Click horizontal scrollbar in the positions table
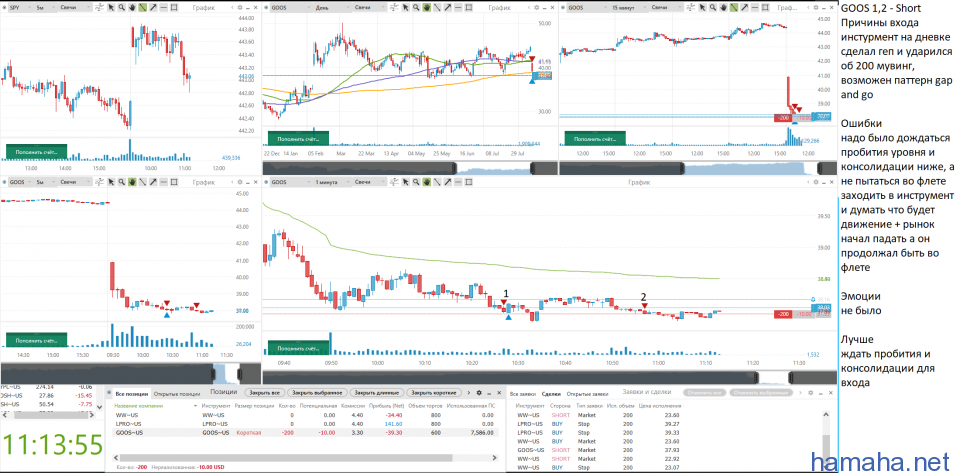The image size is (960, 473). (285, 458)
